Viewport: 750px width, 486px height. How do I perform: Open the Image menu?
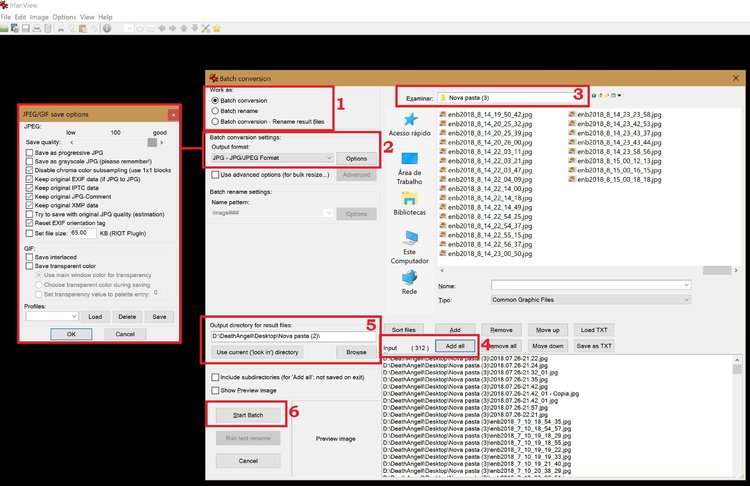coord(39,17)
